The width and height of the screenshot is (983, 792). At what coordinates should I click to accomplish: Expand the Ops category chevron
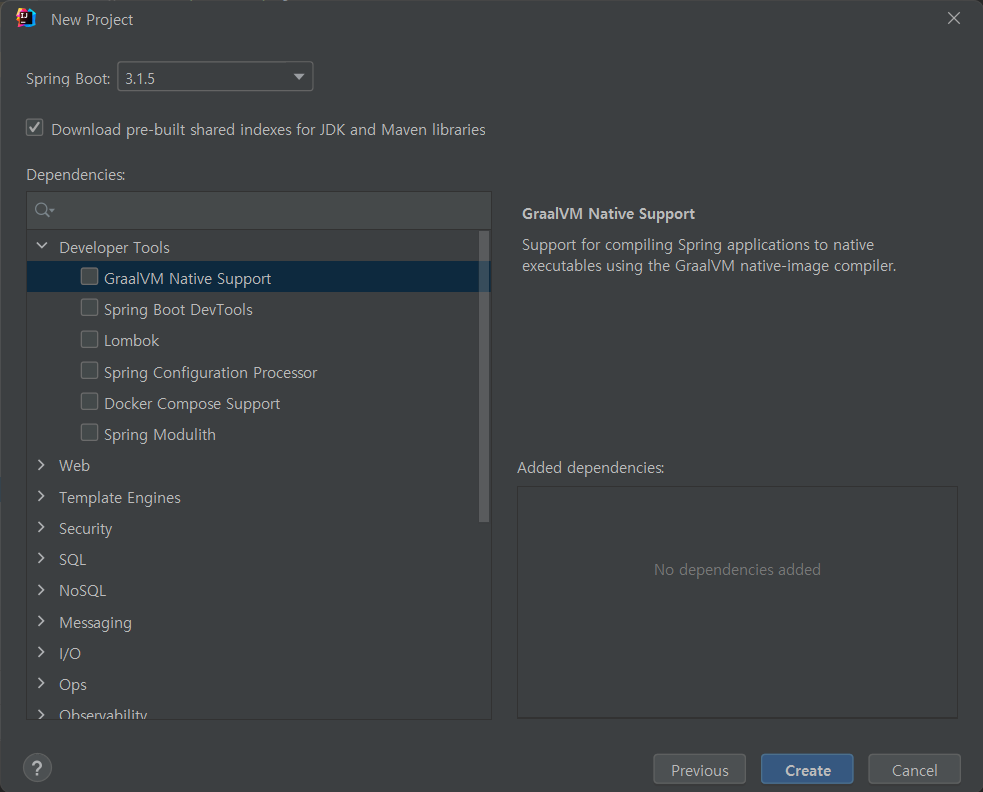(x=41, y=684)
